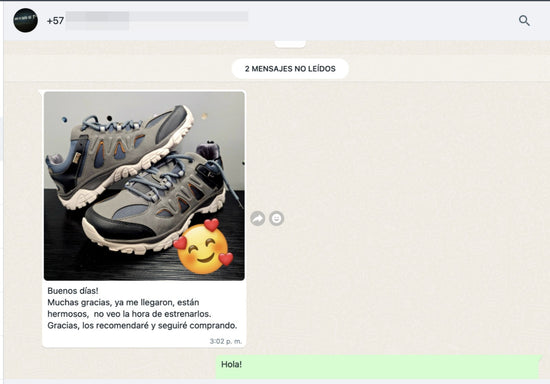Open the hiking shoes photo

144,186
